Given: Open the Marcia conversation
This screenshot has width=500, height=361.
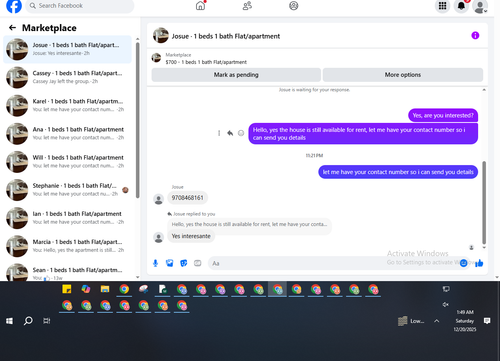Looking at the screenshot, I should pos(67,246).
